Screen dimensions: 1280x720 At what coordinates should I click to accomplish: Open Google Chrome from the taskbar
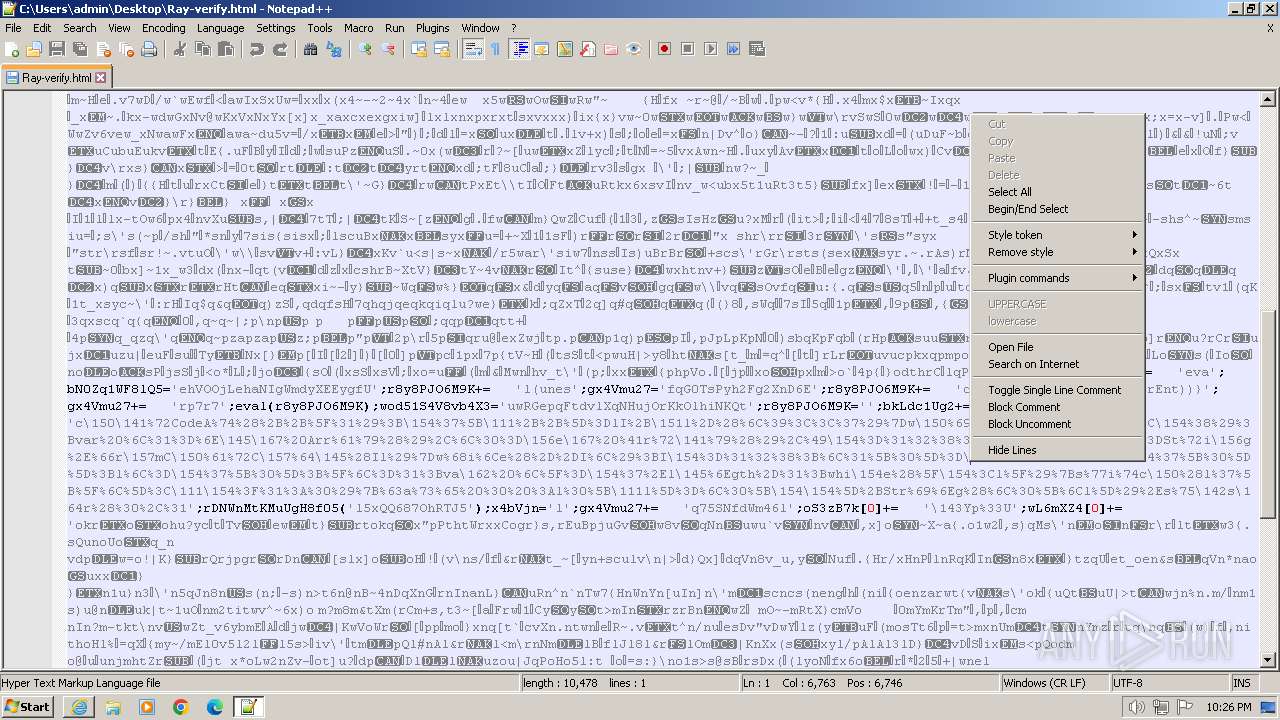(180, 707)
